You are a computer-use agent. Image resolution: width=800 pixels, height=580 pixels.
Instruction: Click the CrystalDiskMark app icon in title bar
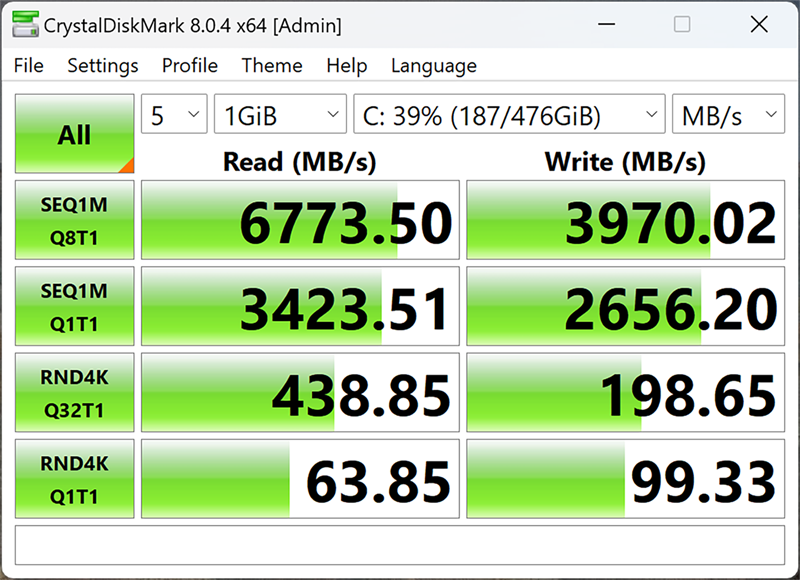tap(25, 24)
